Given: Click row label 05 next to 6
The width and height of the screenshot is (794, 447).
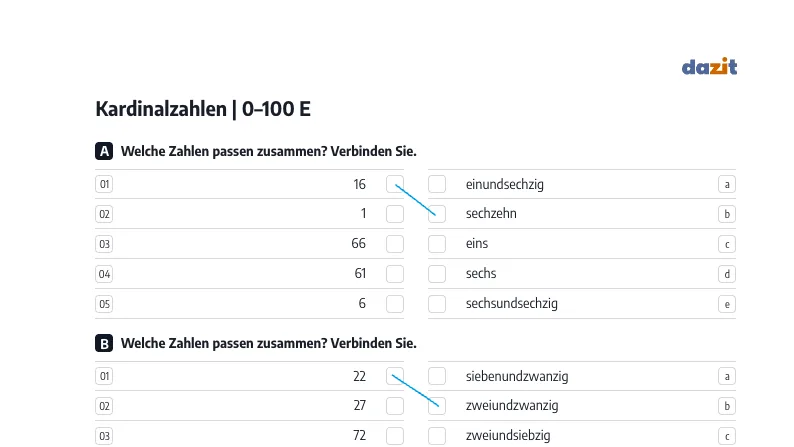Looking at the screenshot, I should pyautogui.click(x=104, y=304).
